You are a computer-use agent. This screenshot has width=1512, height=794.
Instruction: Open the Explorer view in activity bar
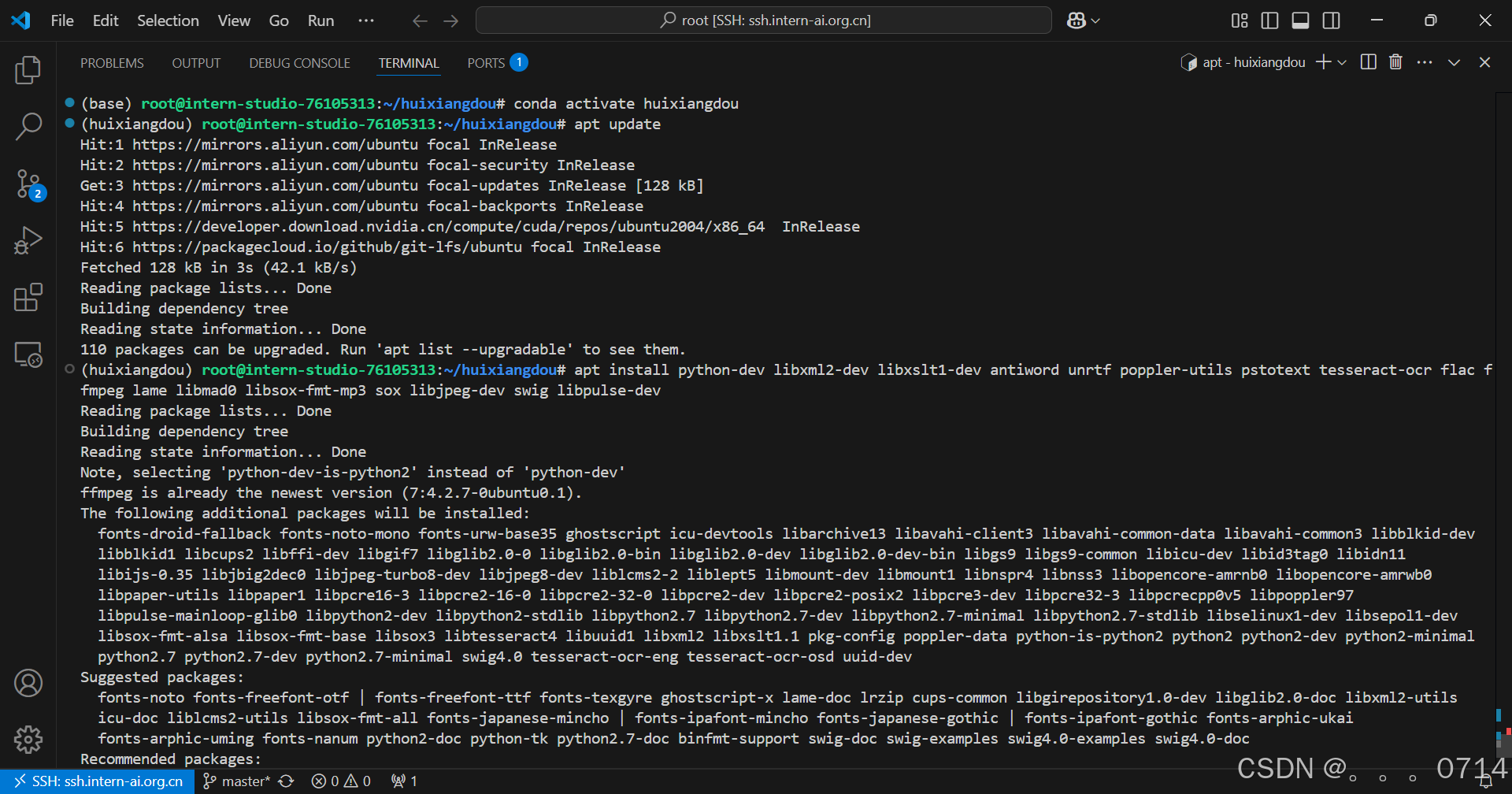click(x=28, y=70)
